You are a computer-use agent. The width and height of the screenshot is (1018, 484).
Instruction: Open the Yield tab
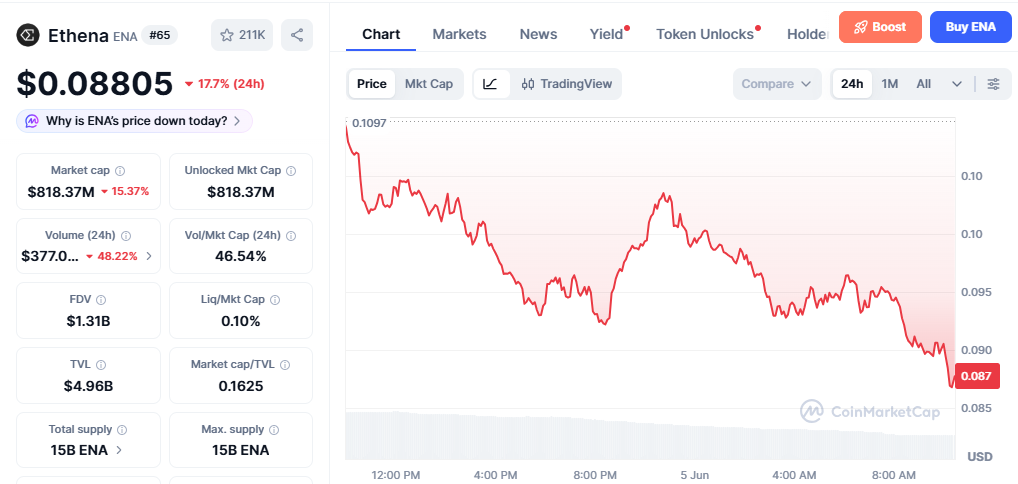click(x=606, y=34)
